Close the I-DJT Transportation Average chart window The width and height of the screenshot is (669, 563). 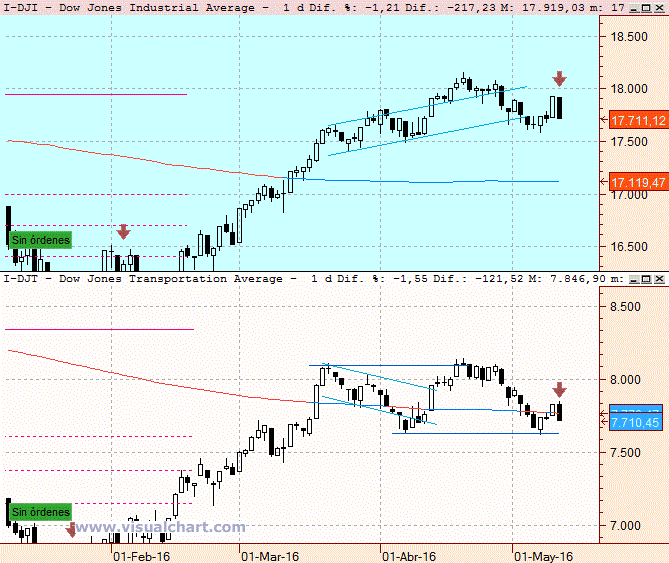point(659,279)
